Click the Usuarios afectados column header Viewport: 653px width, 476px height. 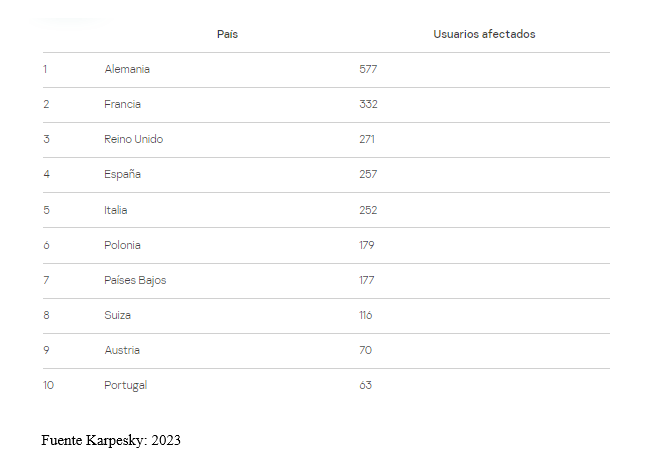pyautogui.click(x=484, y=34)
